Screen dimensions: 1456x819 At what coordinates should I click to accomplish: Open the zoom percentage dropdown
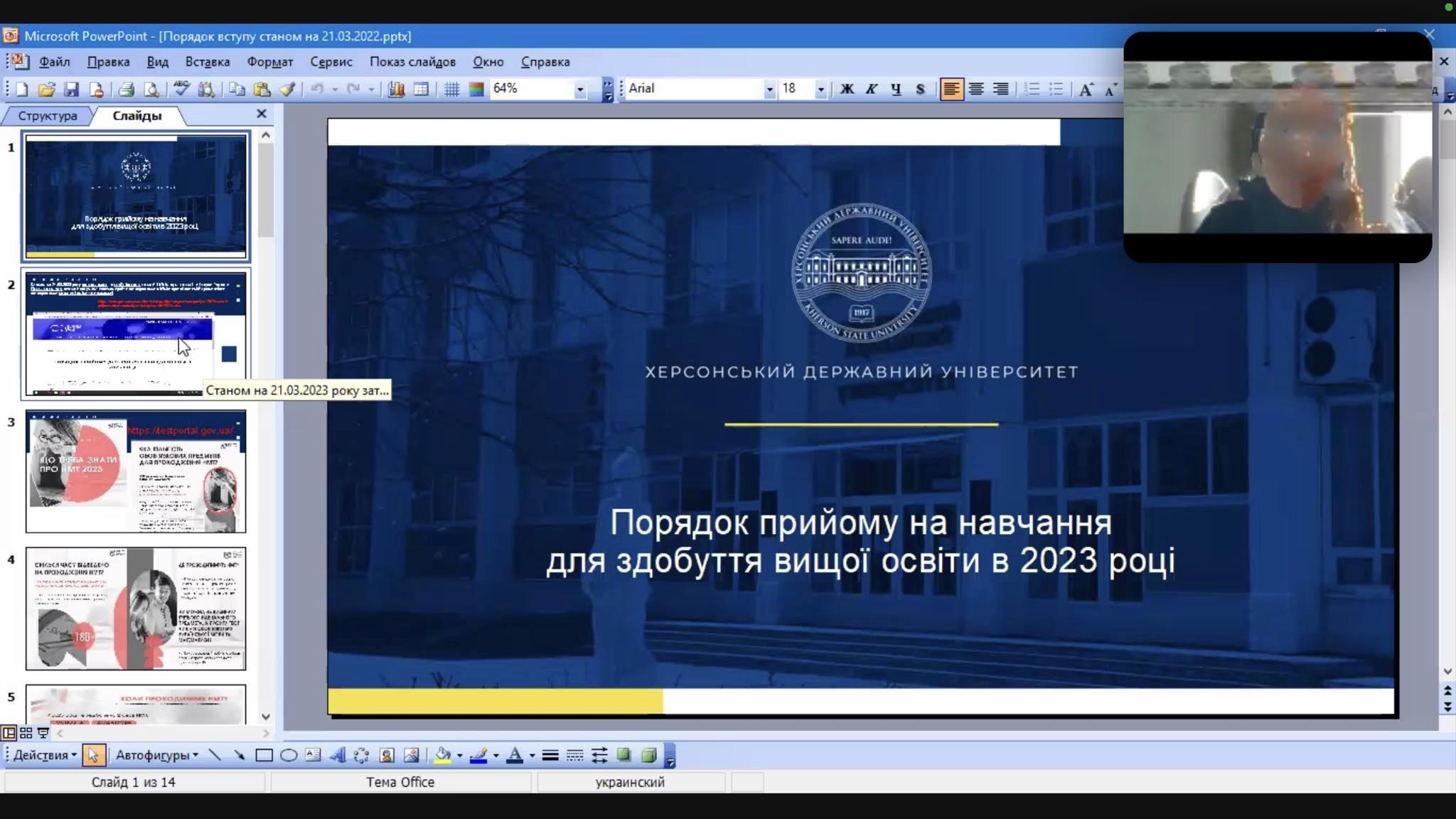pyautogui.click(x=580, y=89)
